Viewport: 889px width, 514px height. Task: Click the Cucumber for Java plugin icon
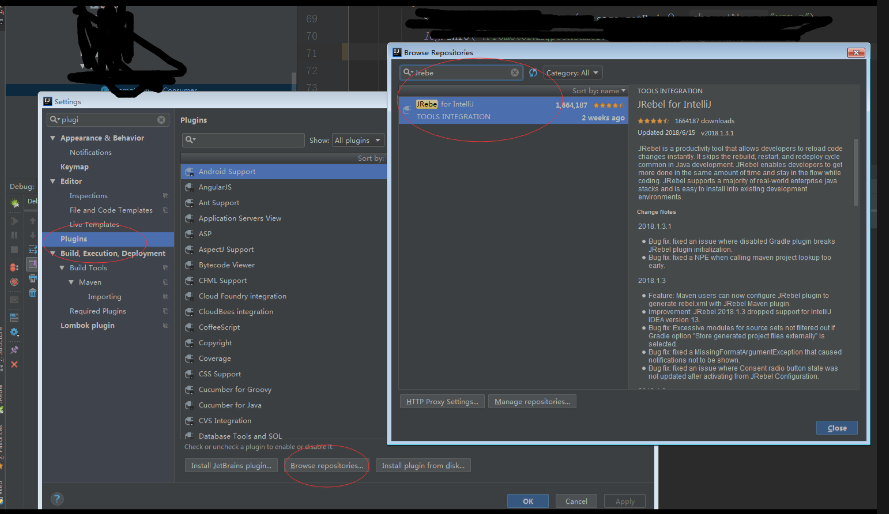190,405
